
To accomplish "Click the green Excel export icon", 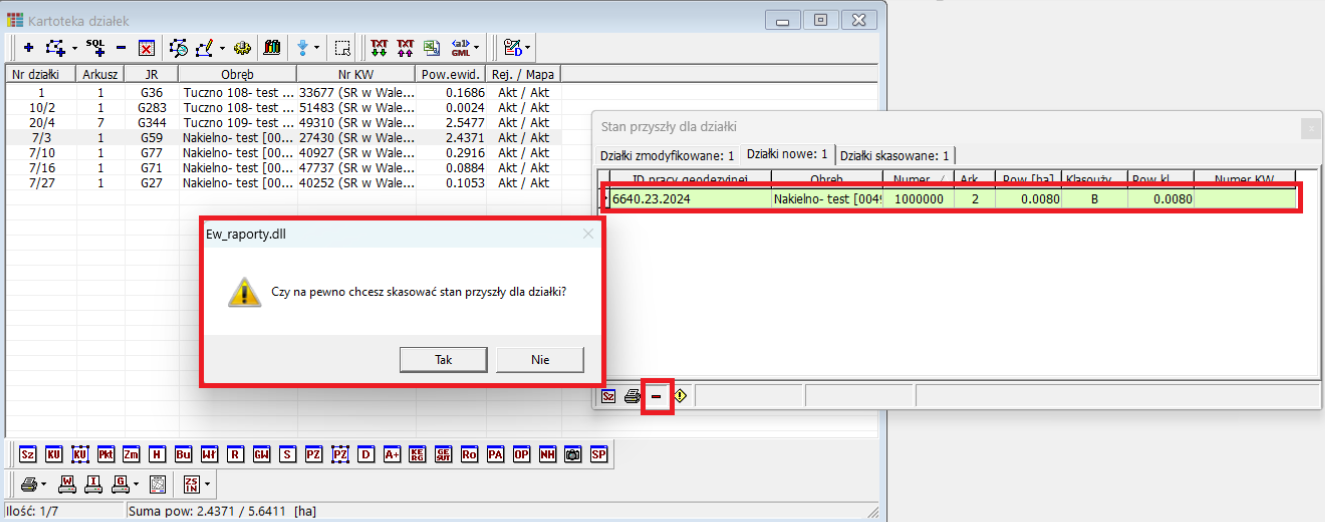I will (x=431, y=47).
